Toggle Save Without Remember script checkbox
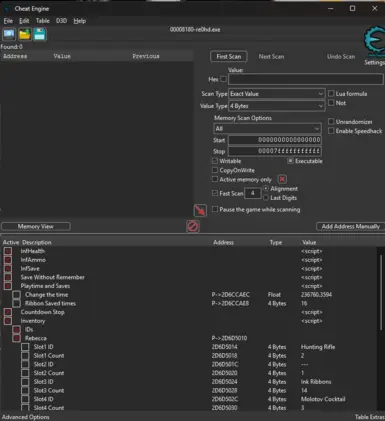The image size is (385, 421). coord(8,277)
